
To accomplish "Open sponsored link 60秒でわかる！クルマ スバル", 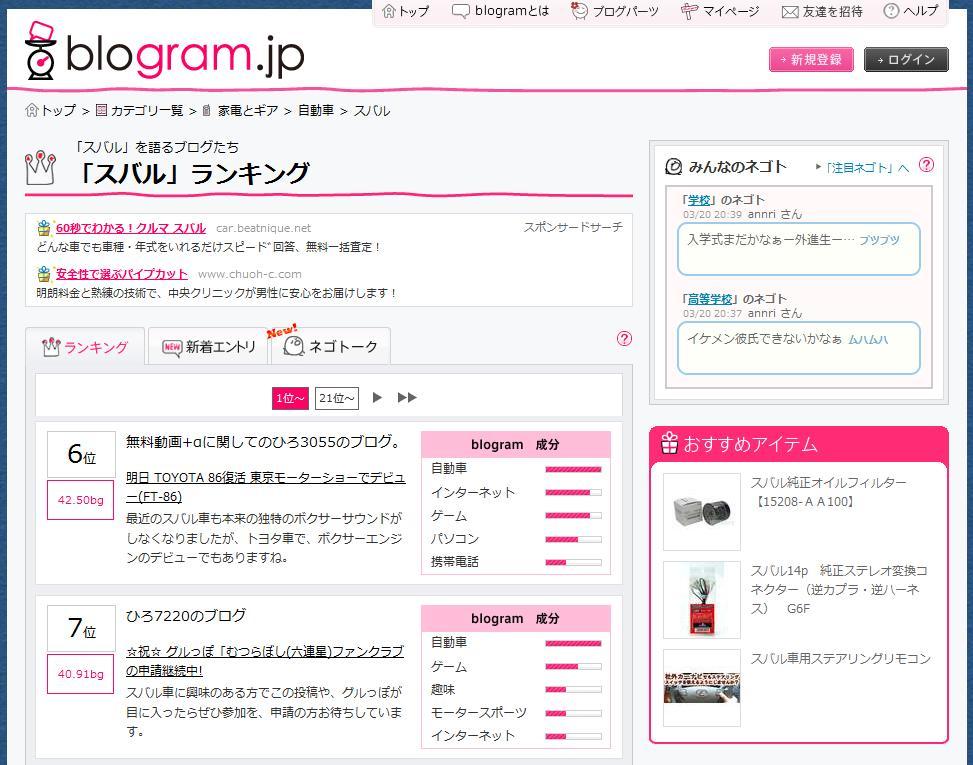I will (130, 228).
